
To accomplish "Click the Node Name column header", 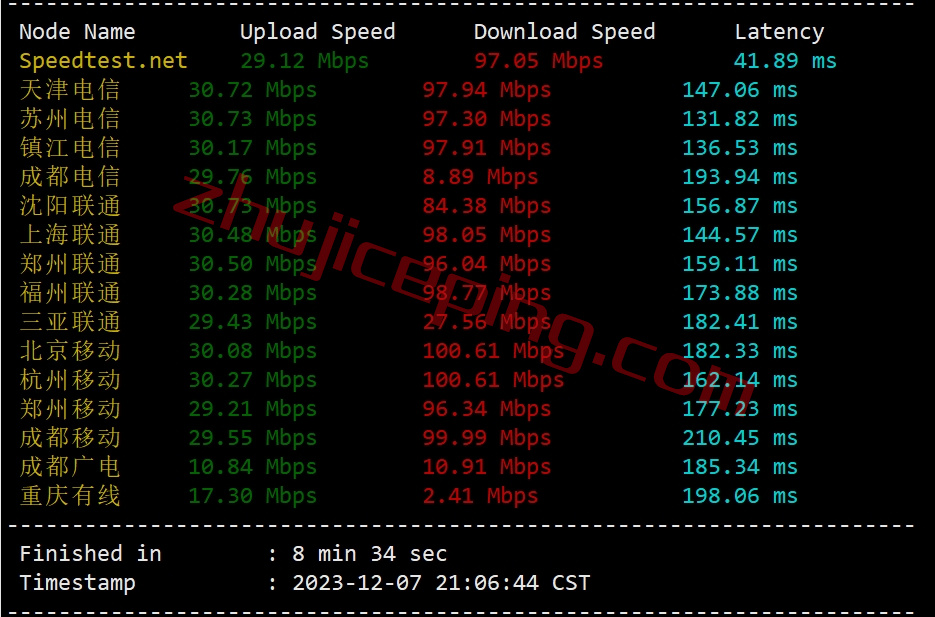I will point(77,32).
